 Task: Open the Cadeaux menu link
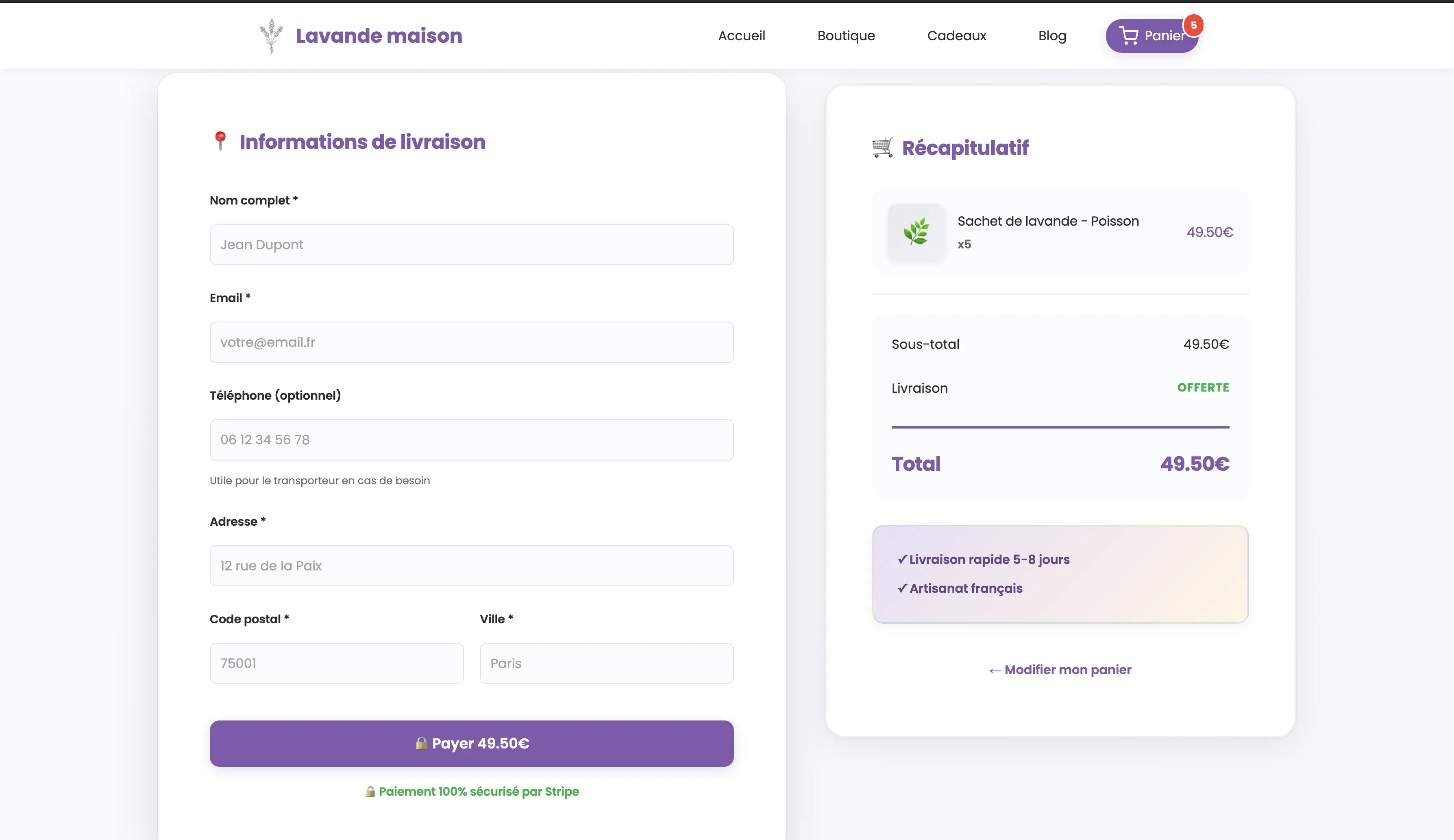[956, 36]
